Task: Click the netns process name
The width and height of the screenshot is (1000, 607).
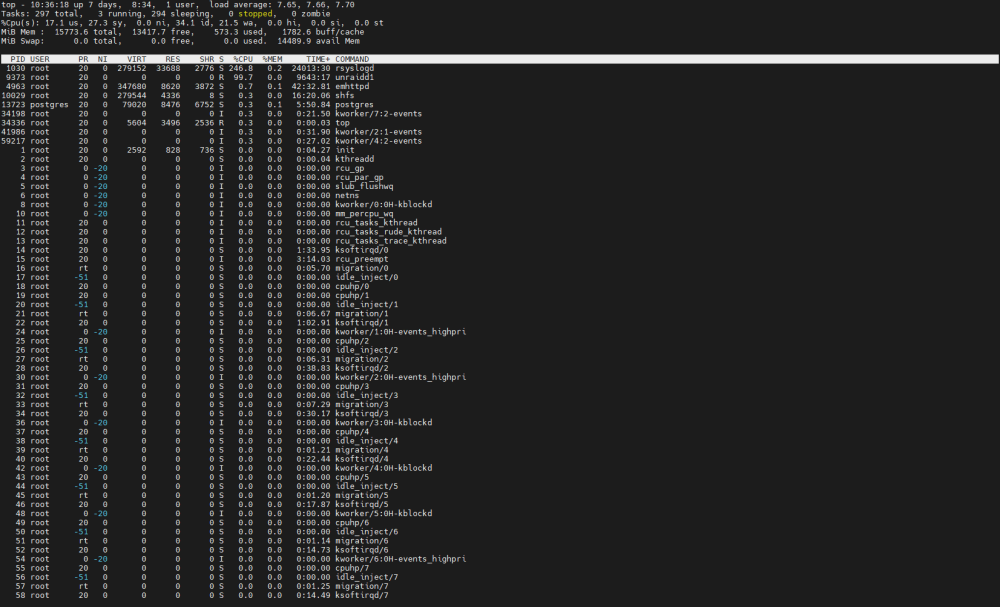Action: tap(347, 196)
